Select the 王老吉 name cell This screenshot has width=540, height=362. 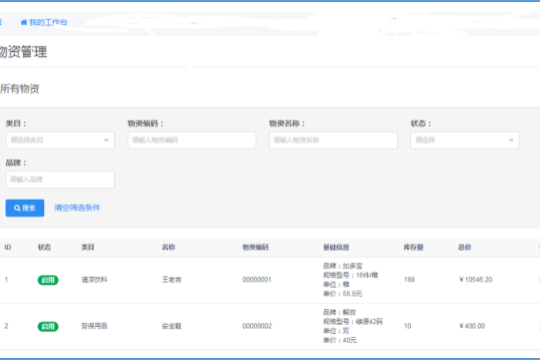(172, 280)
